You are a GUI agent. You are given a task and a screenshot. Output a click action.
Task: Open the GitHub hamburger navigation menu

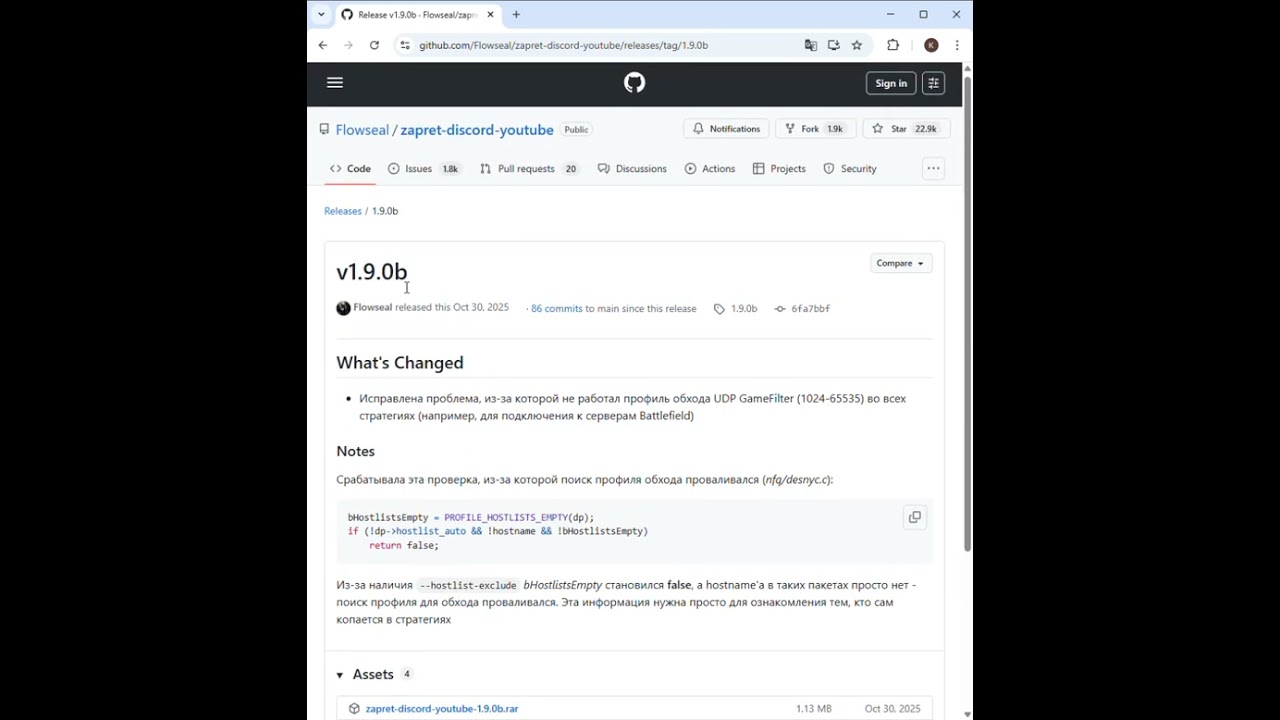coord(335,83)
